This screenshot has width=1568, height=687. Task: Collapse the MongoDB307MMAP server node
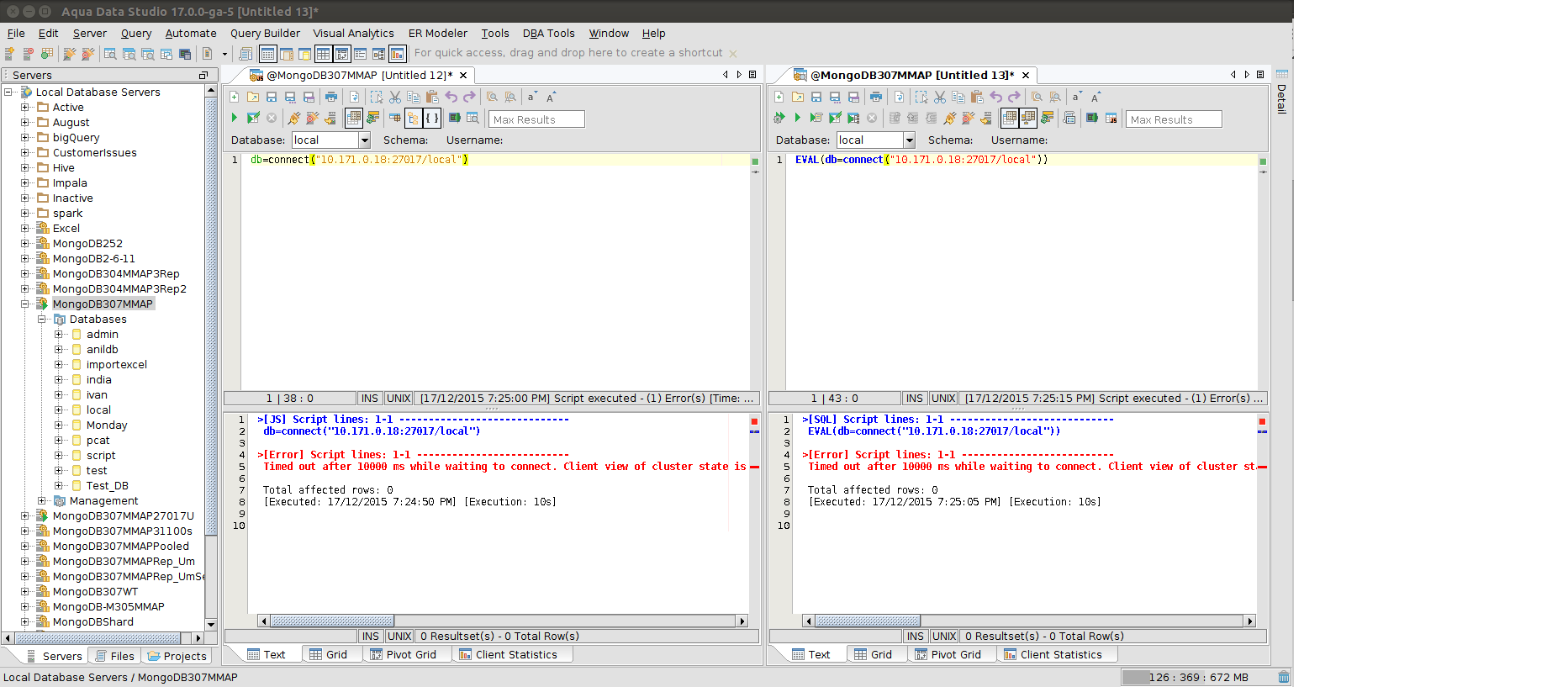tap(25, 304)
